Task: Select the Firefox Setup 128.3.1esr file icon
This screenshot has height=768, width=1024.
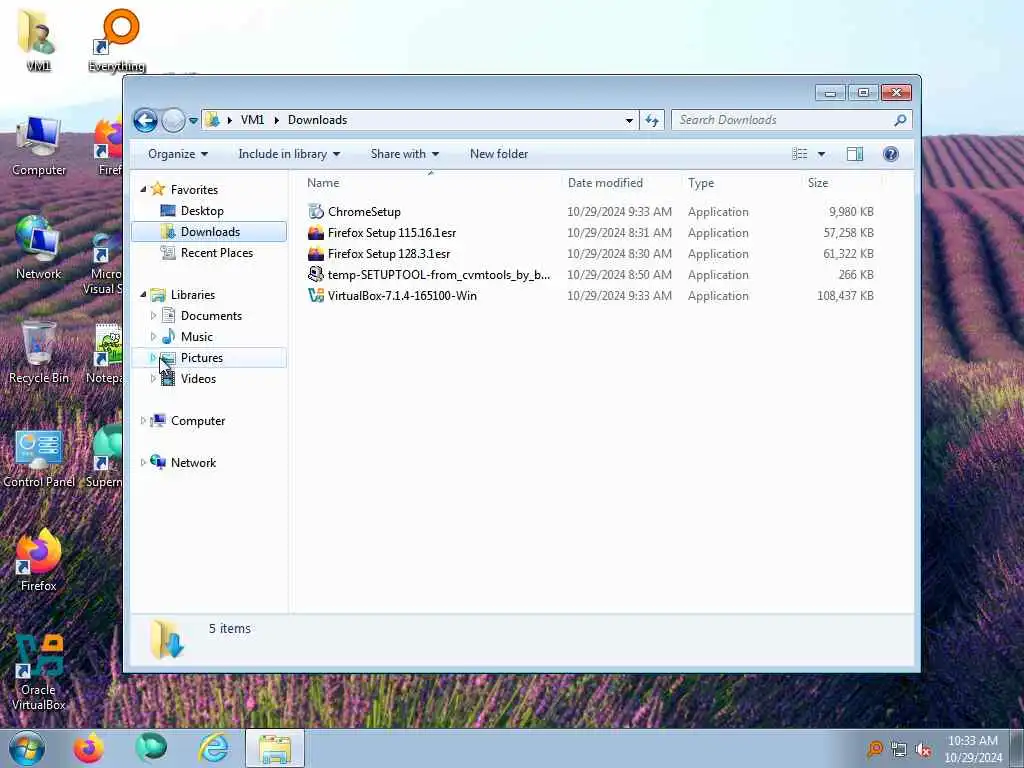Action: [x=316, y=253]
